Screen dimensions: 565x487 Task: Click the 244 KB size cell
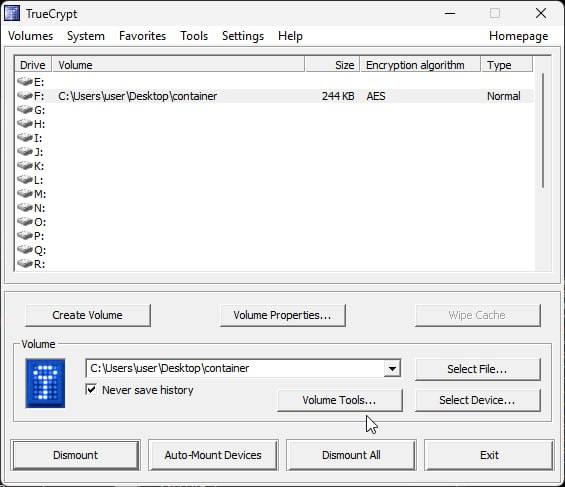pos(338,96)
